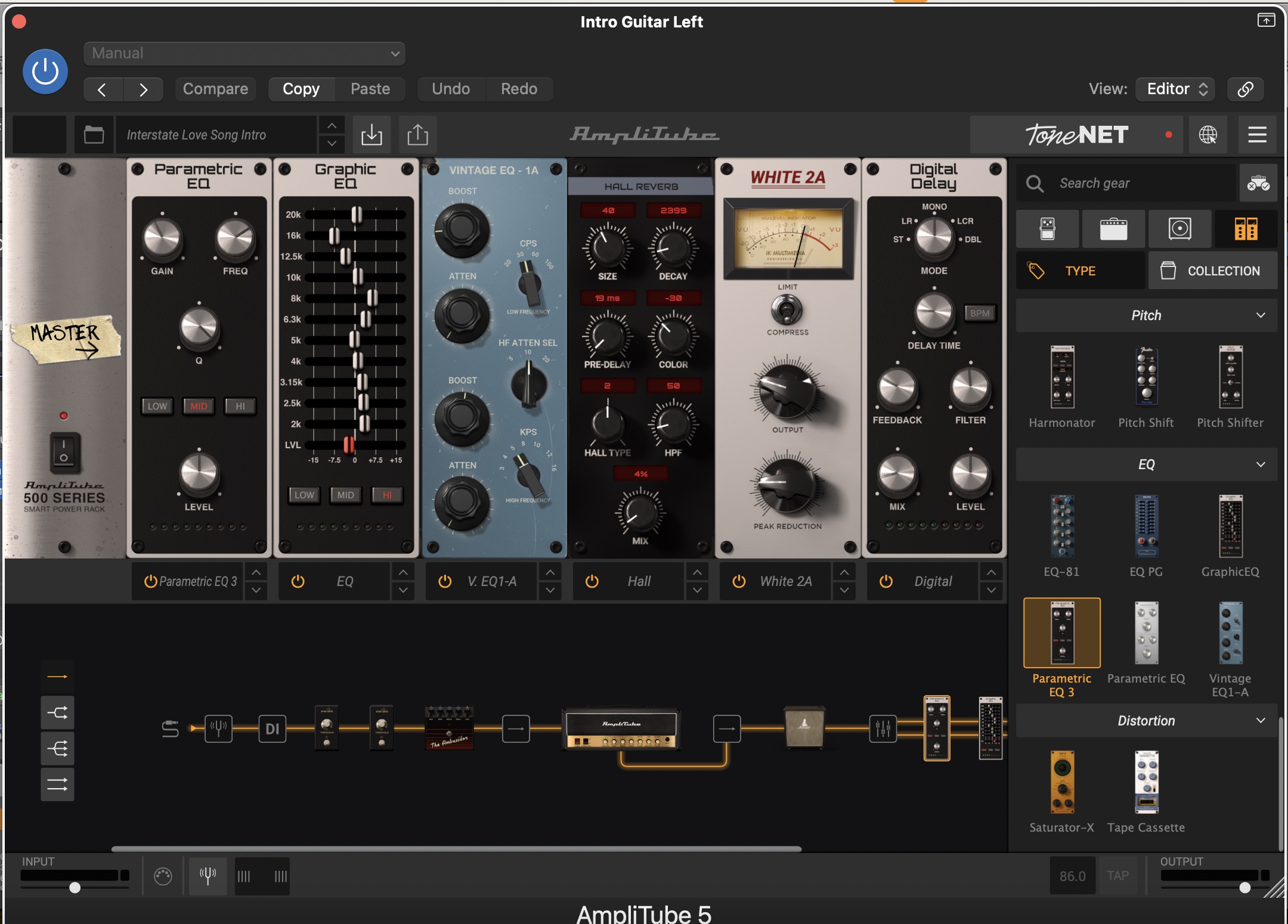Switch to COLLECTION tab
The width and height of the screenshot is (1288, 924).
pos(1213,271)
